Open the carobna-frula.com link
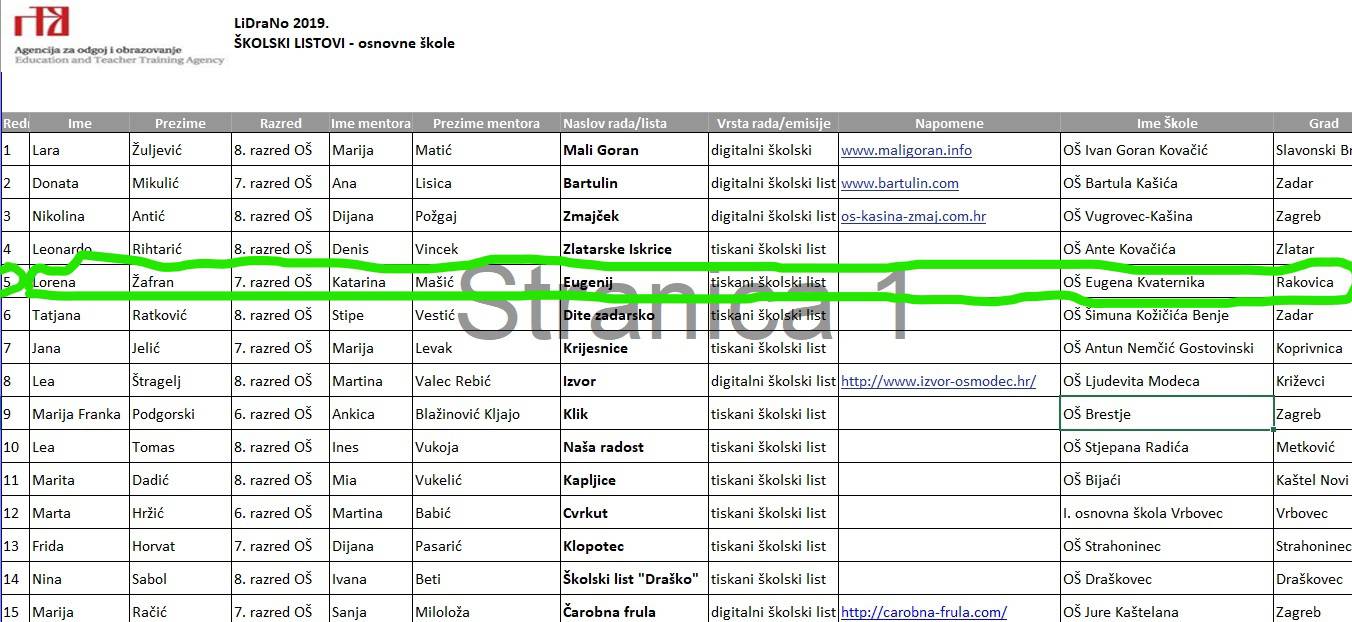The width and height of the screenshot is (1352, 622). [x=924, y=612]
